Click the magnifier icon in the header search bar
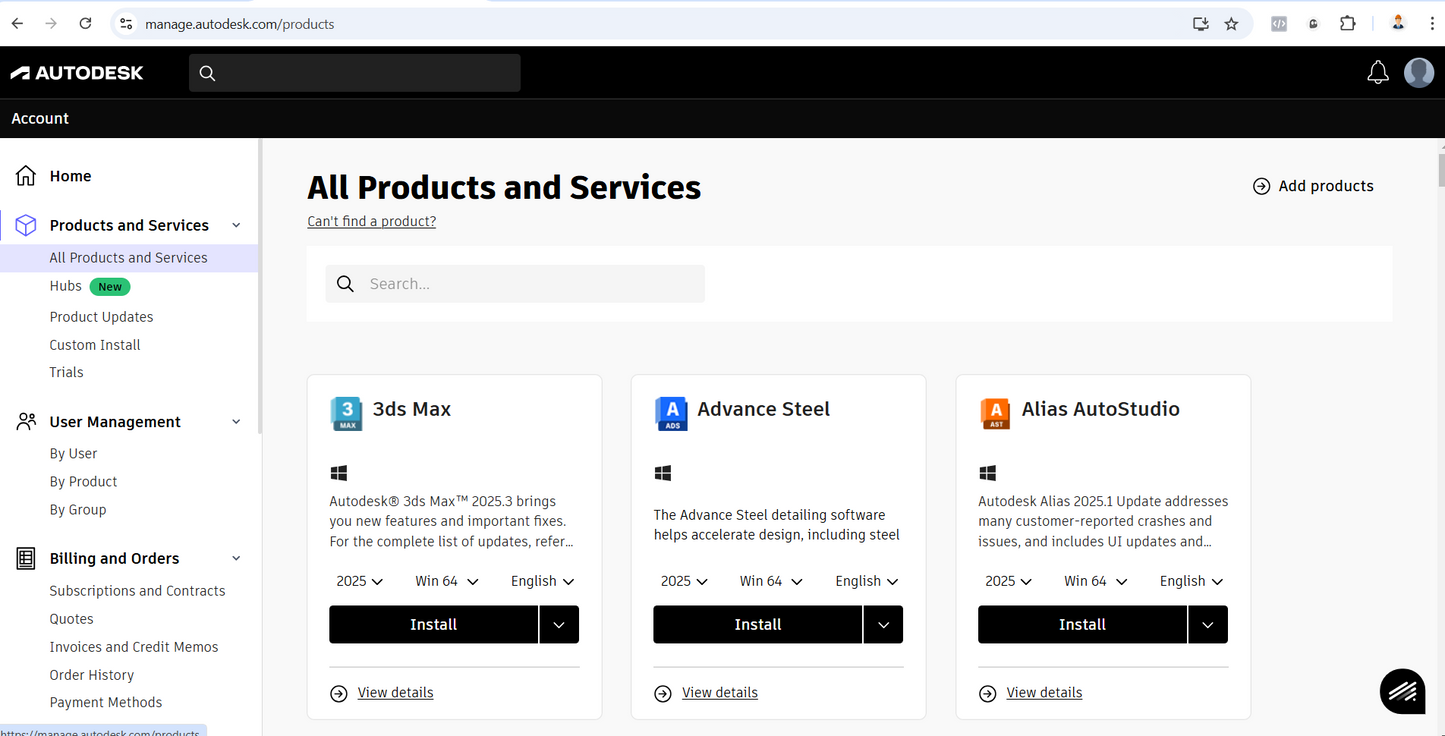The height and width of the screenshot is (736, 1445). [x=207, y=73]
